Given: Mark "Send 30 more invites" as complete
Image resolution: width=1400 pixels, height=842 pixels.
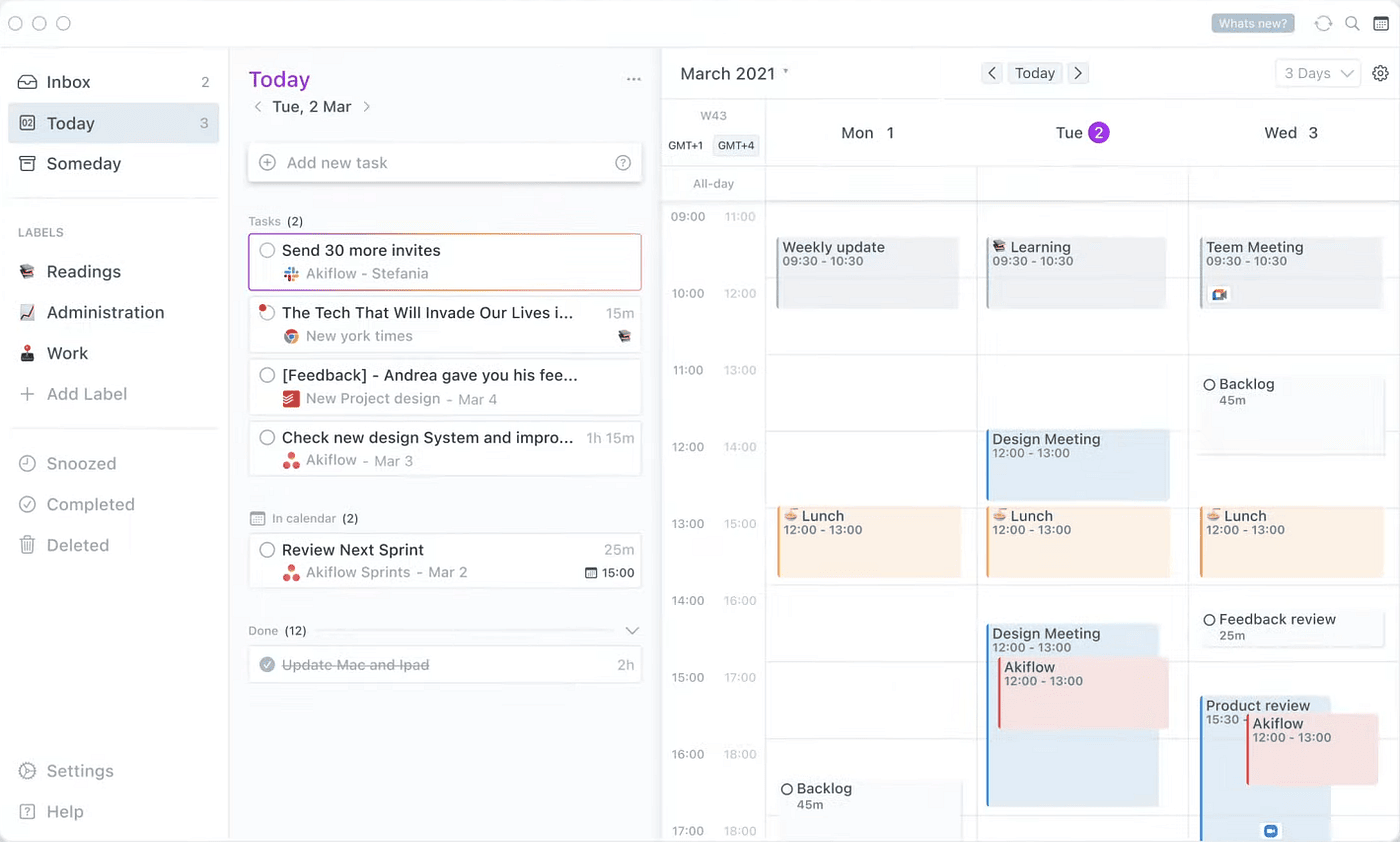Looking at the screenshot, I should 267,251.
